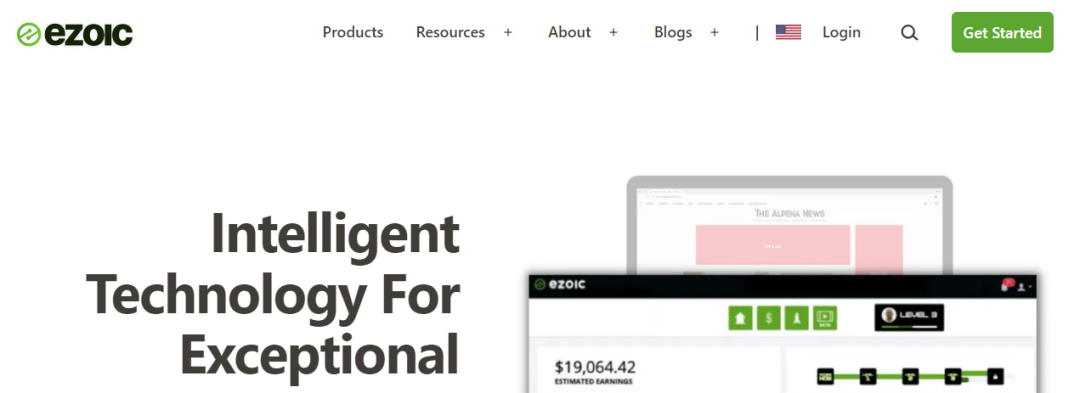Click the user profile icon in the dashboard
The image size is (1080, 393).
tap(1023, 286)
